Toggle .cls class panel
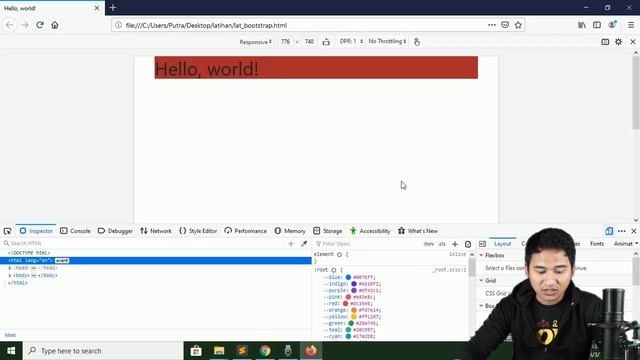The width and height of the screenshot is (640, 360). point(442,244)
